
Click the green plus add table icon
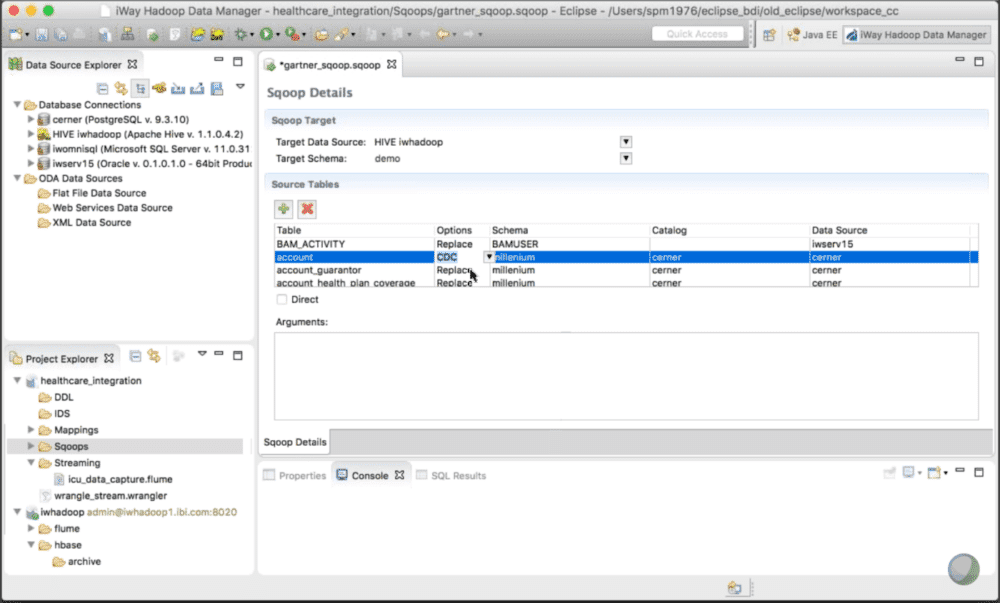pyautogui.click(x=285, y=209)
